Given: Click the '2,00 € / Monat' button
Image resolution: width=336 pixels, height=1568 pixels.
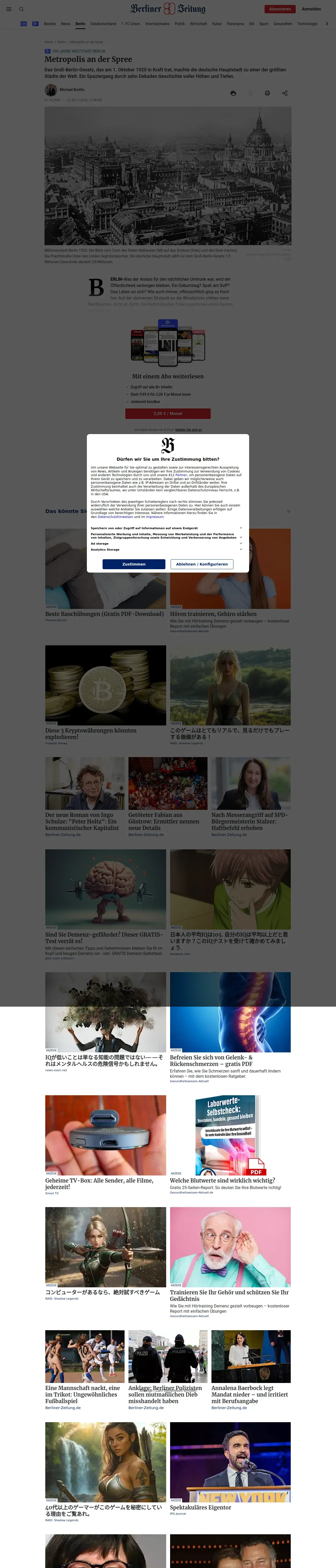Looking at the screenshot, I should tap(168, 414).
